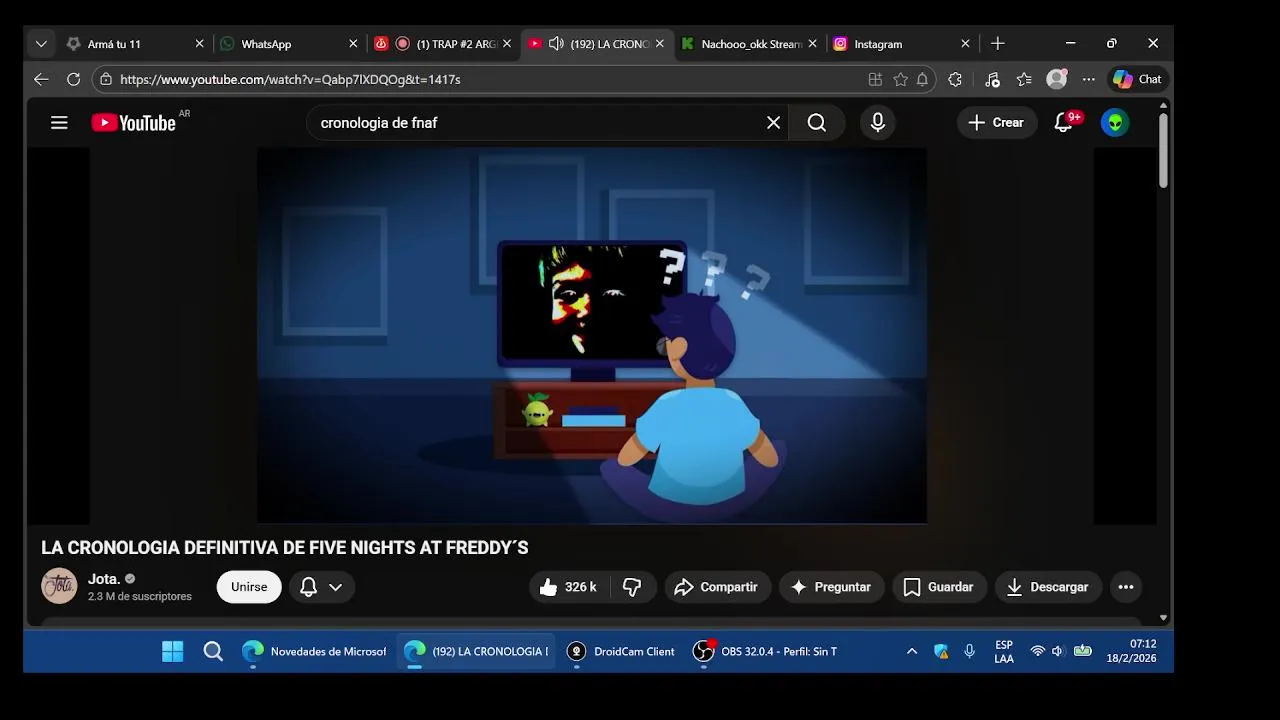Click the scroll down arrow of the page scrollbar
The width and height of the screenshot is (1280, 720).
point(1163,618)
